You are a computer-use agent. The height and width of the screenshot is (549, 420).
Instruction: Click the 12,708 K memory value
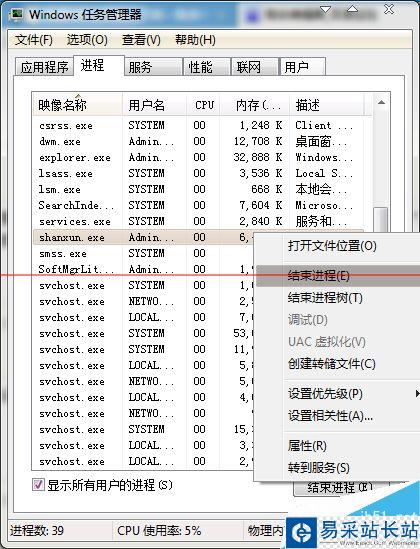(258, 141)
